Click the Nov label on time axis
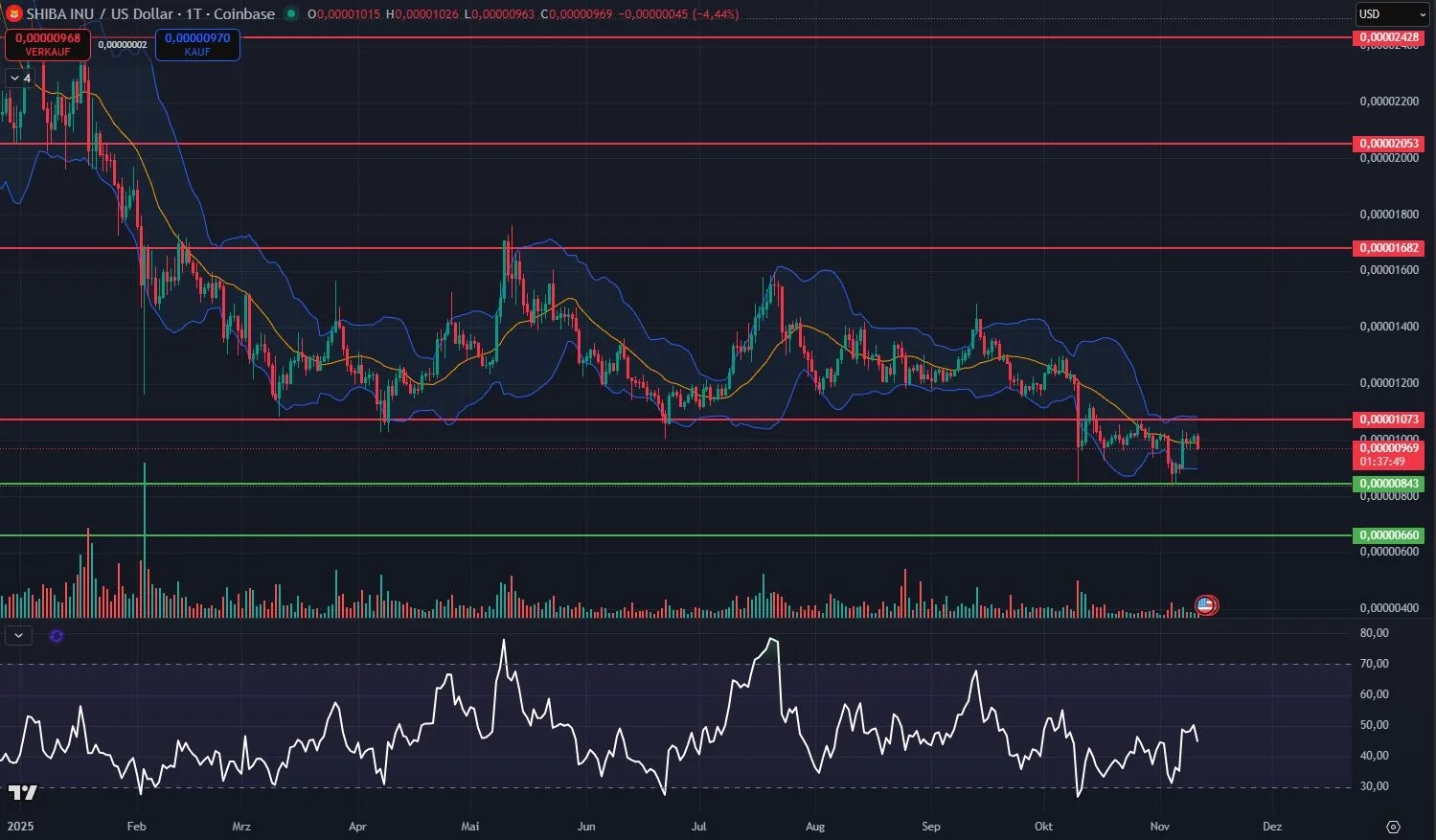Screen dimensions: 1436x840 [1160, 827]
